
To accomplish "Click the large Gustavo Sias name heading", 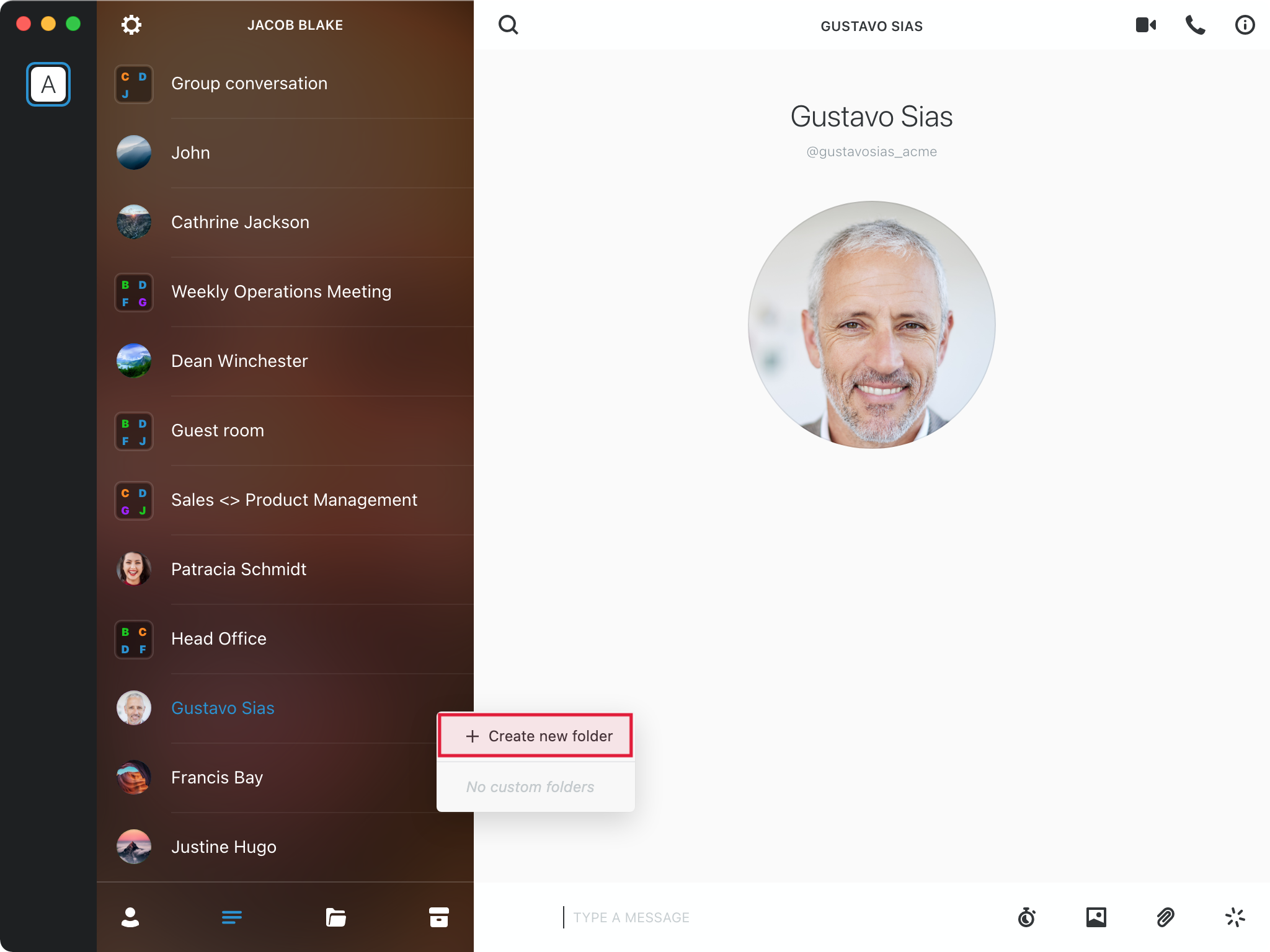I will 871,117.
